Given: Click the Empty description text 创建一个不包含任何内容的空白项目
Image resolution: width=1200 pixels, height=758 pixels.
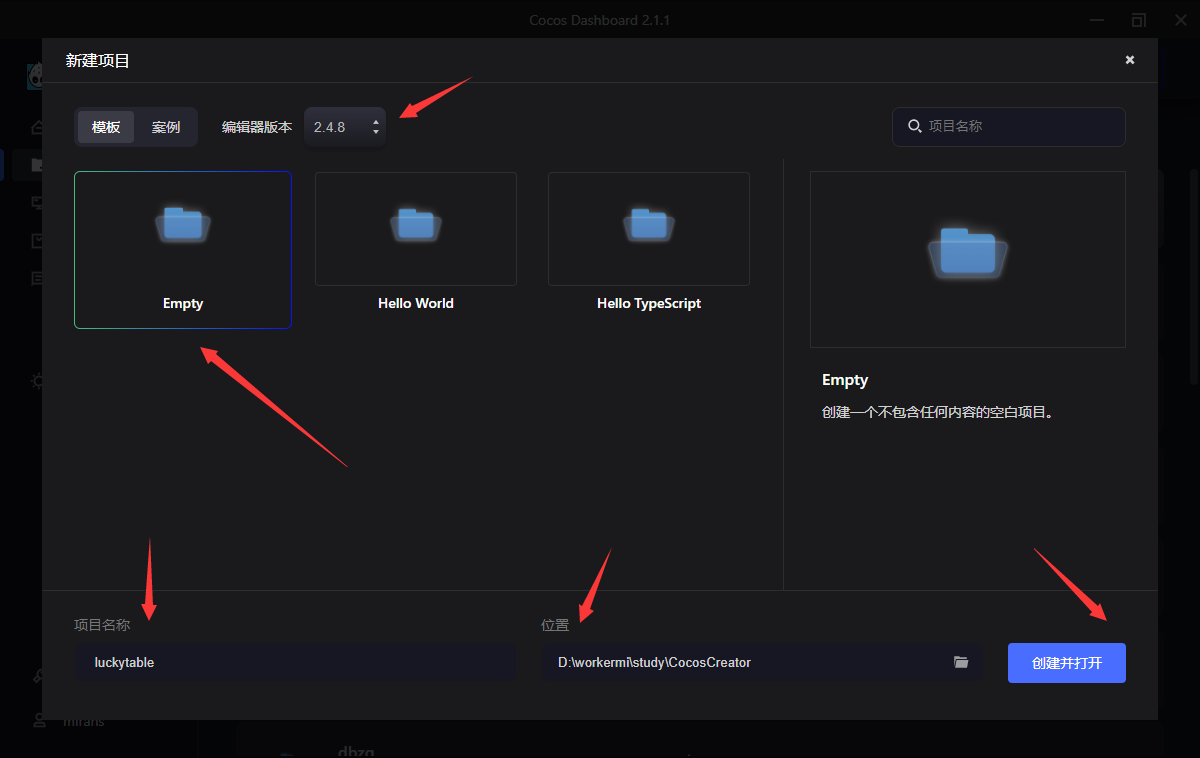Looking at the screenshot, I should click(937, 412).
